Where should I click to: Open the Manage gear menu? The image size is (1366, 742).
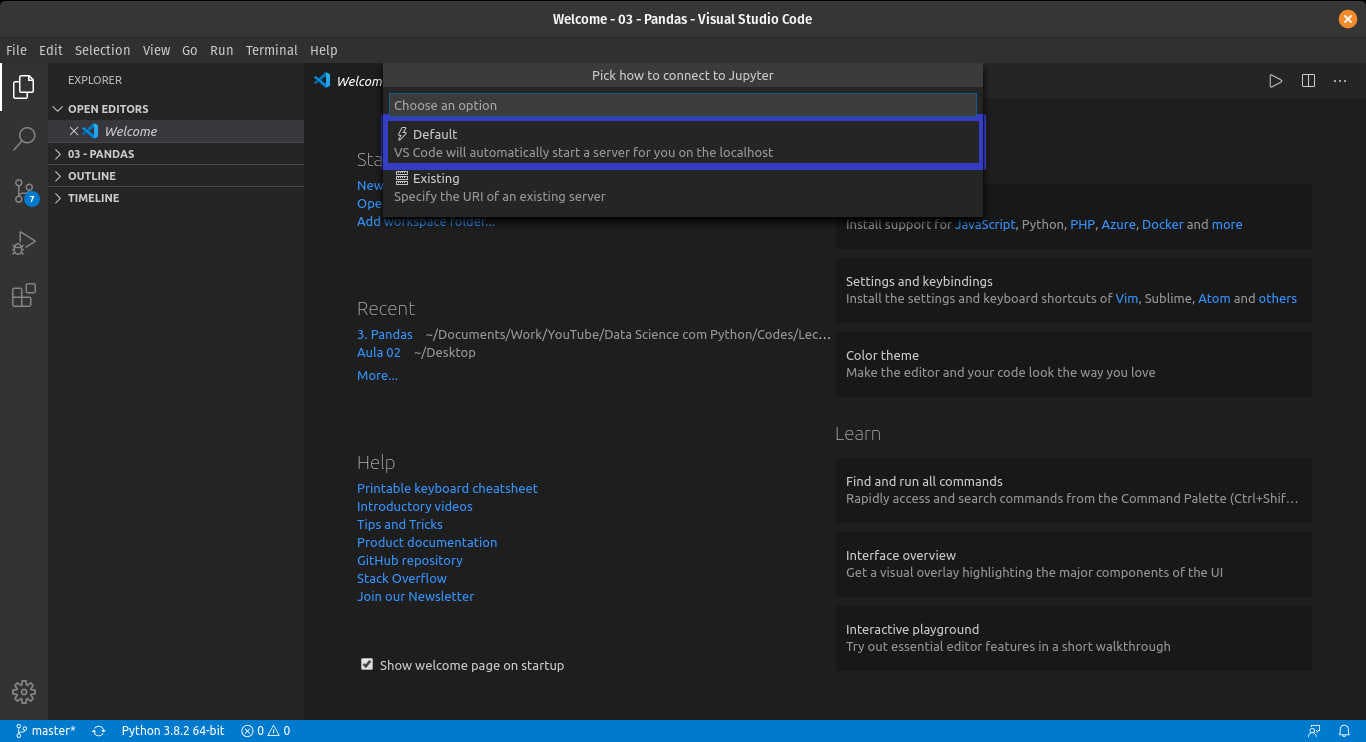point(24,692)
